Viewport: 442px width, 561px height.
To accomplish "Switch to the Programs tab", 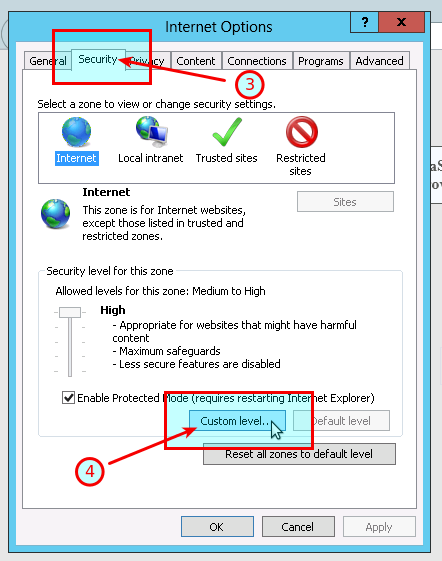I will [x=321, y=61].
